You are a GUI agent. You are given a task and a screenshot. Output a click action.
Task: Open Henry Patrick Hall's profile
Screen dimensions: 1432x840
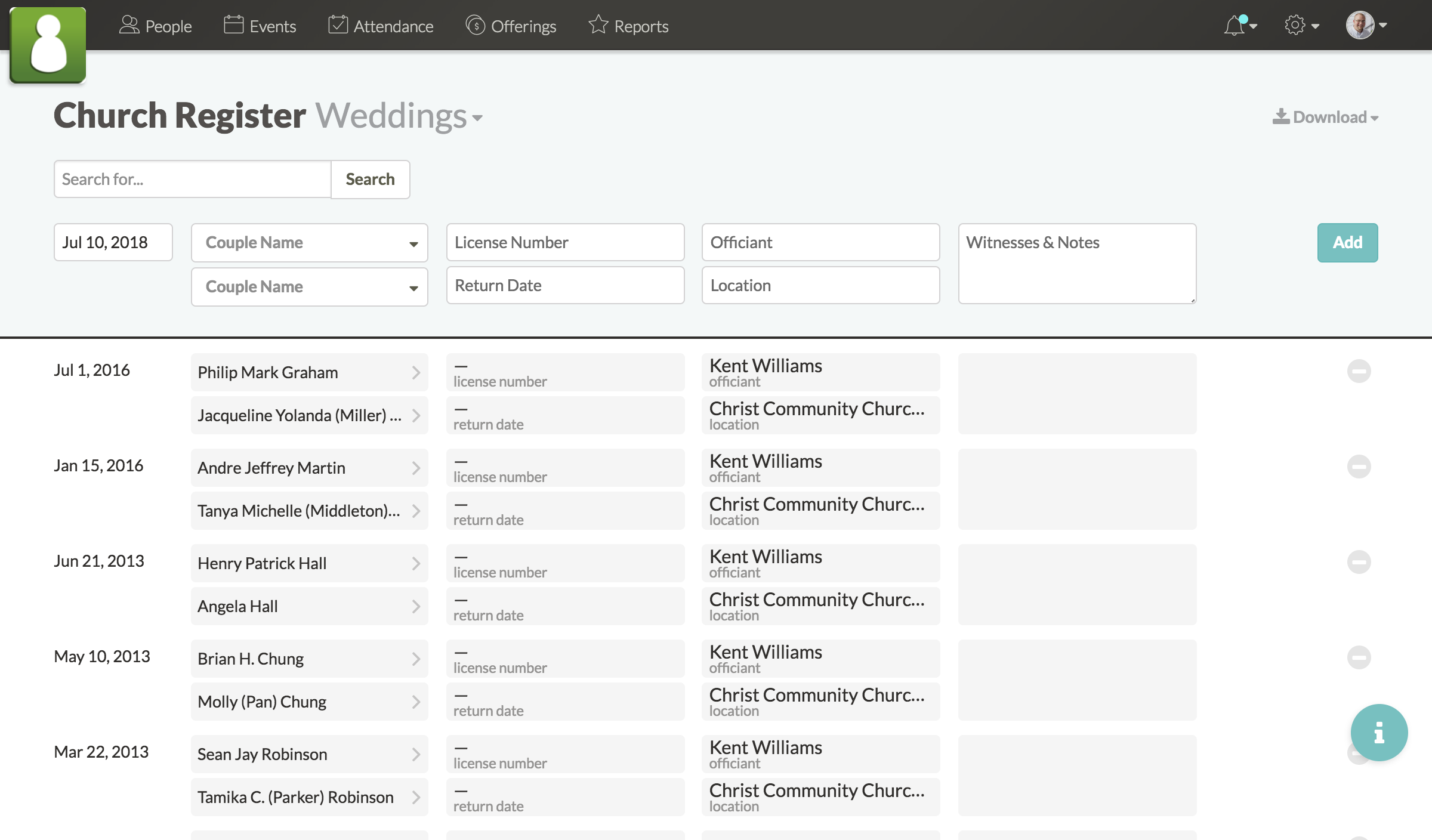[309, 563]
